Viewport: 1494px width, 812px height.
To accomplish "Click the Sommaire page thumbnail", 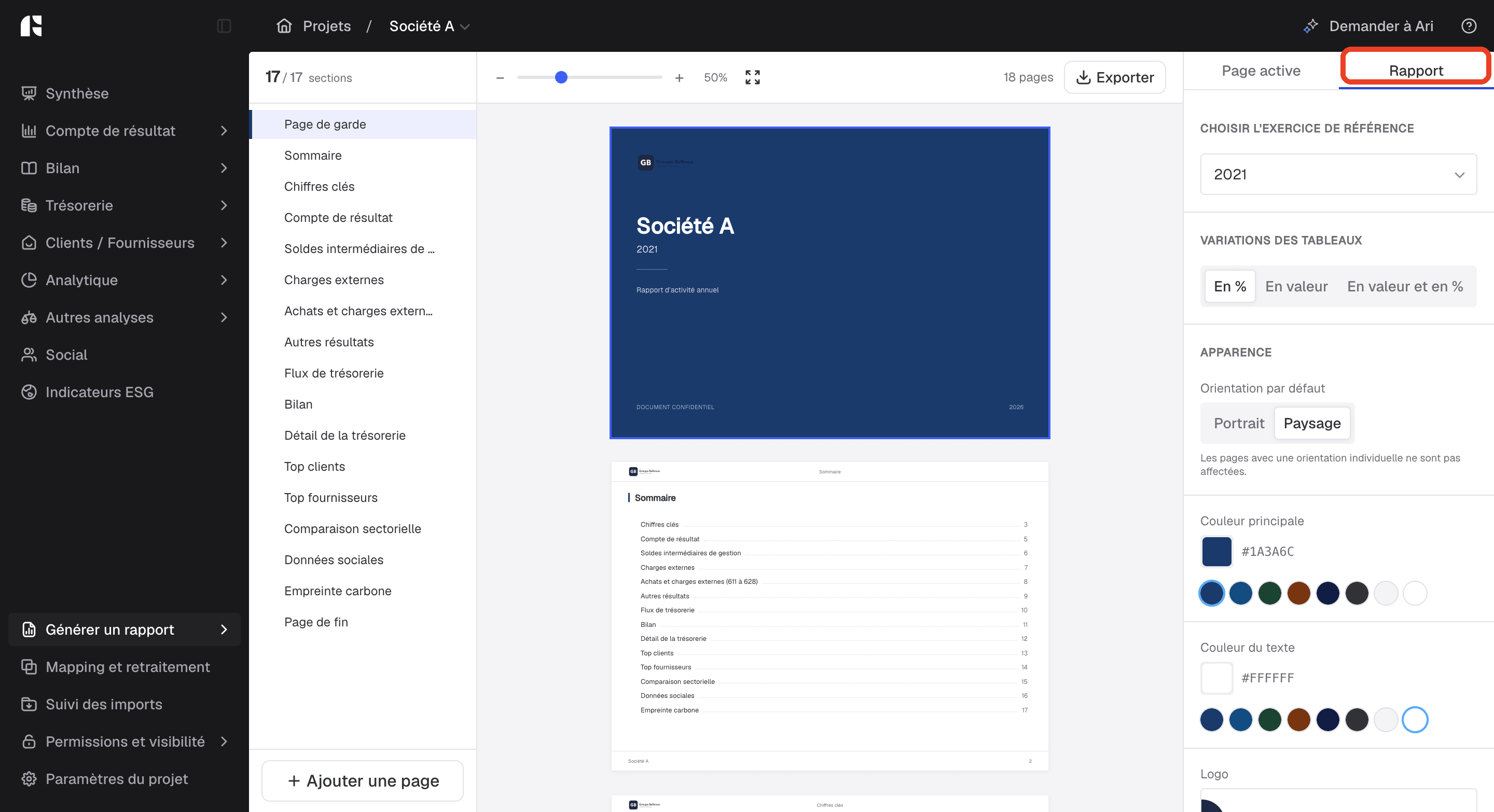I will [x=829, y=616].
